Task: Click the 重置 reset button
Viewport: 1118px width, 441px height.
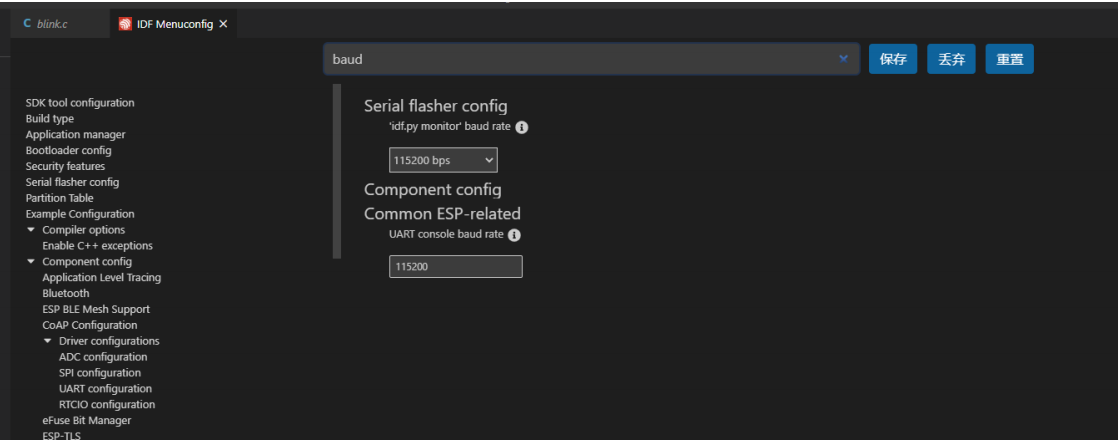Action: click(1010, 59)
